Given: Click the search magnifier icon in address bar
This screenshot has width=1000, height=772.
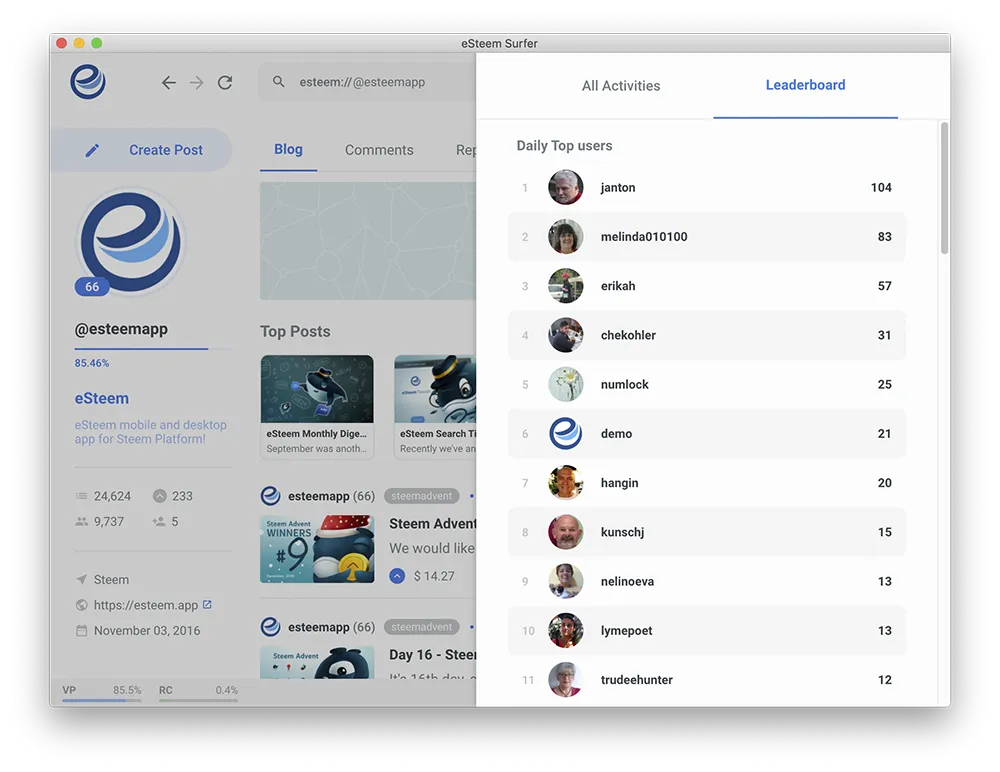Looking at the screenshot, I should point(279,83).
